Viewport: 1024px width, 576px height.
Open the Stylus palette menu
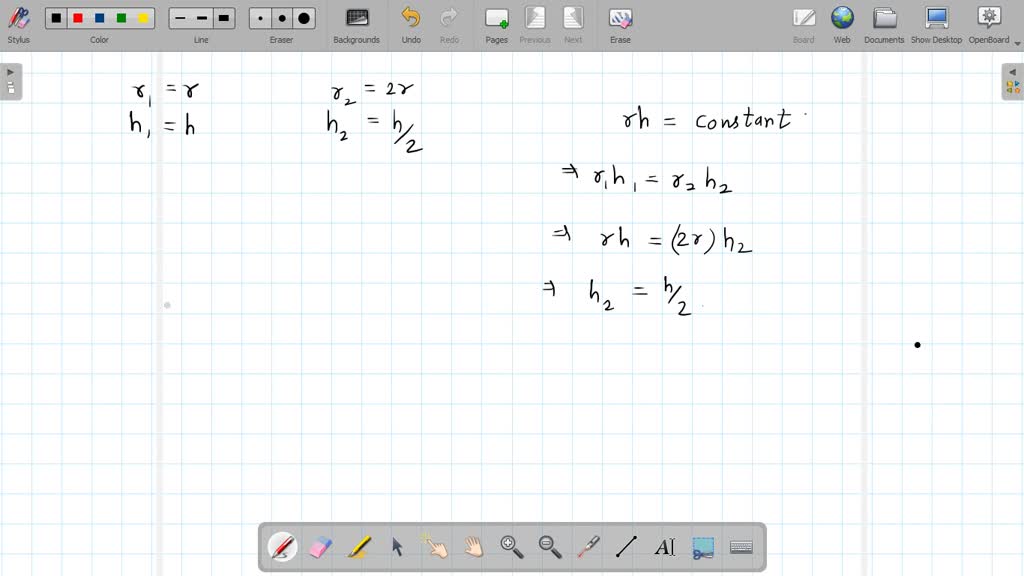click(18, 25)
